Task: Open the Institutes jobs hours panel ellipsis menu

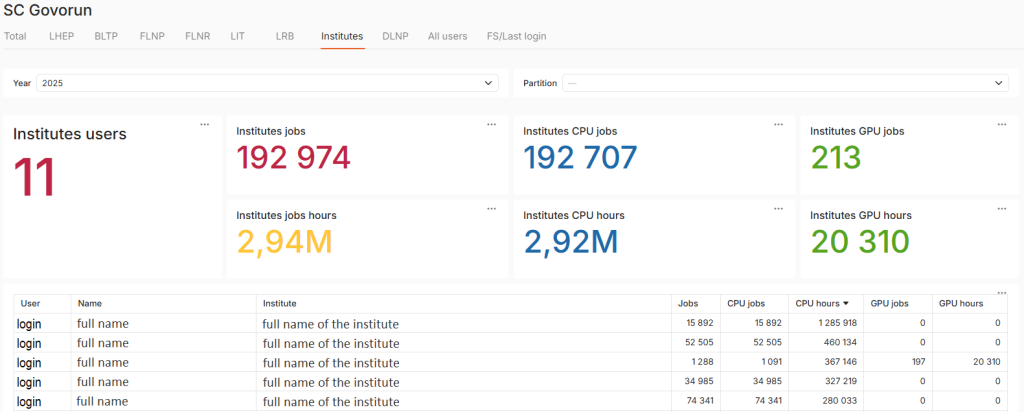Action: [x=491, y=208]
